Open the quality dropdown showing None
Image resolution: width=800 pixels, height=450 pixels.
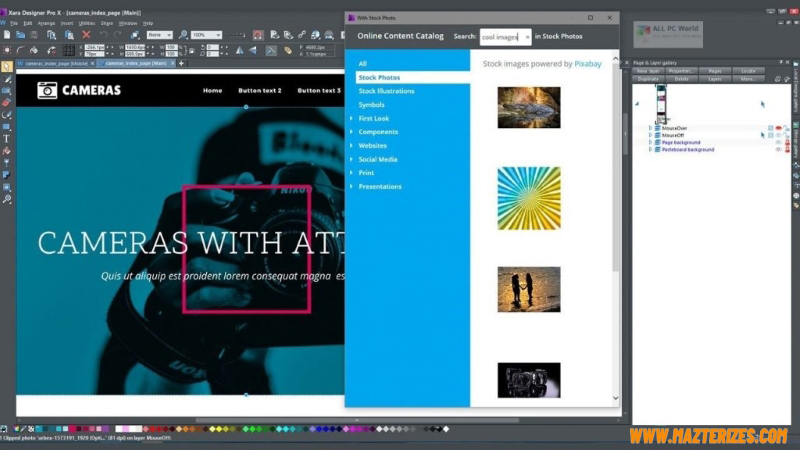tap(160, 35)
